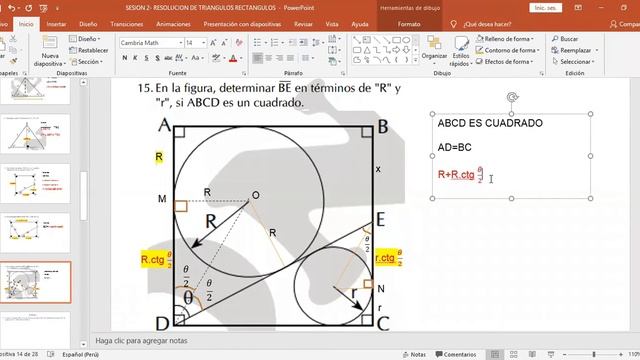
Task: Increase list indent level
Action: (303, 42)
